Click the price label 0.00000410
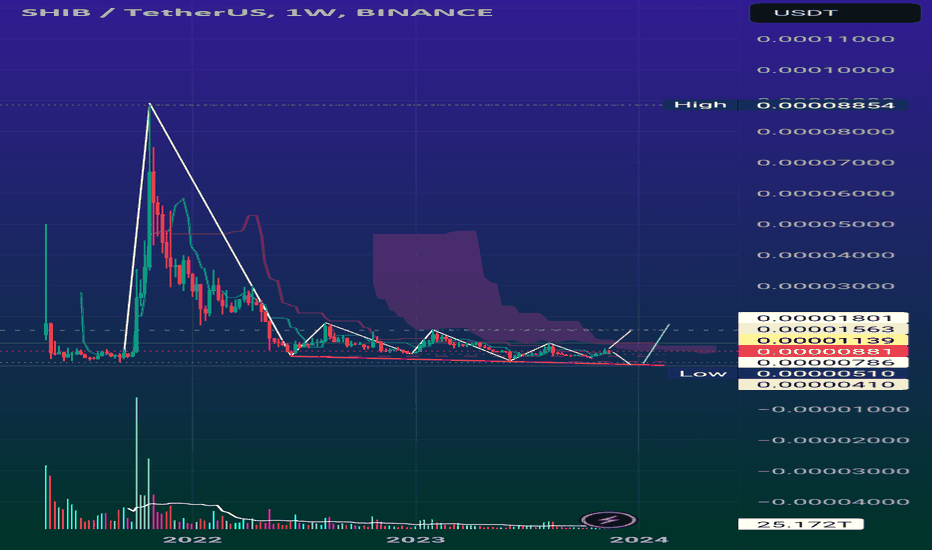Screen dimensions: 932x550 823,385
